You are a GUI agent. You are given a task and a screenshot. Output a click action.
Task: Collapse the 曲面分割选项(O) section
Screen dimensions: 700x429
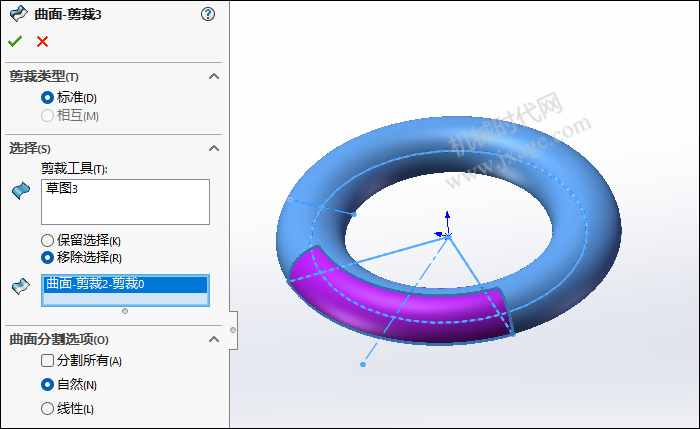[x=214, y=339]
